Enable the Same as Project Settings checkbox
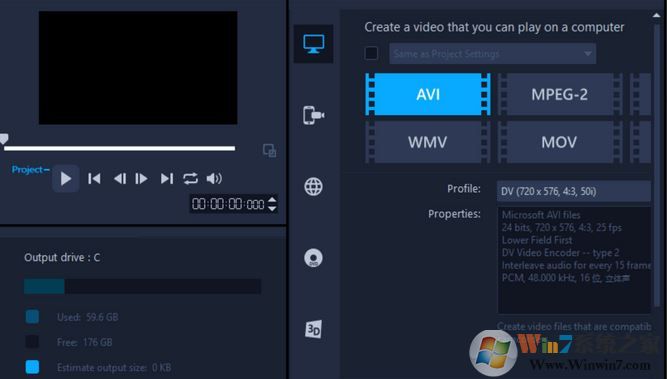This screenshot has height=379, width=667. tap(371, 54)
